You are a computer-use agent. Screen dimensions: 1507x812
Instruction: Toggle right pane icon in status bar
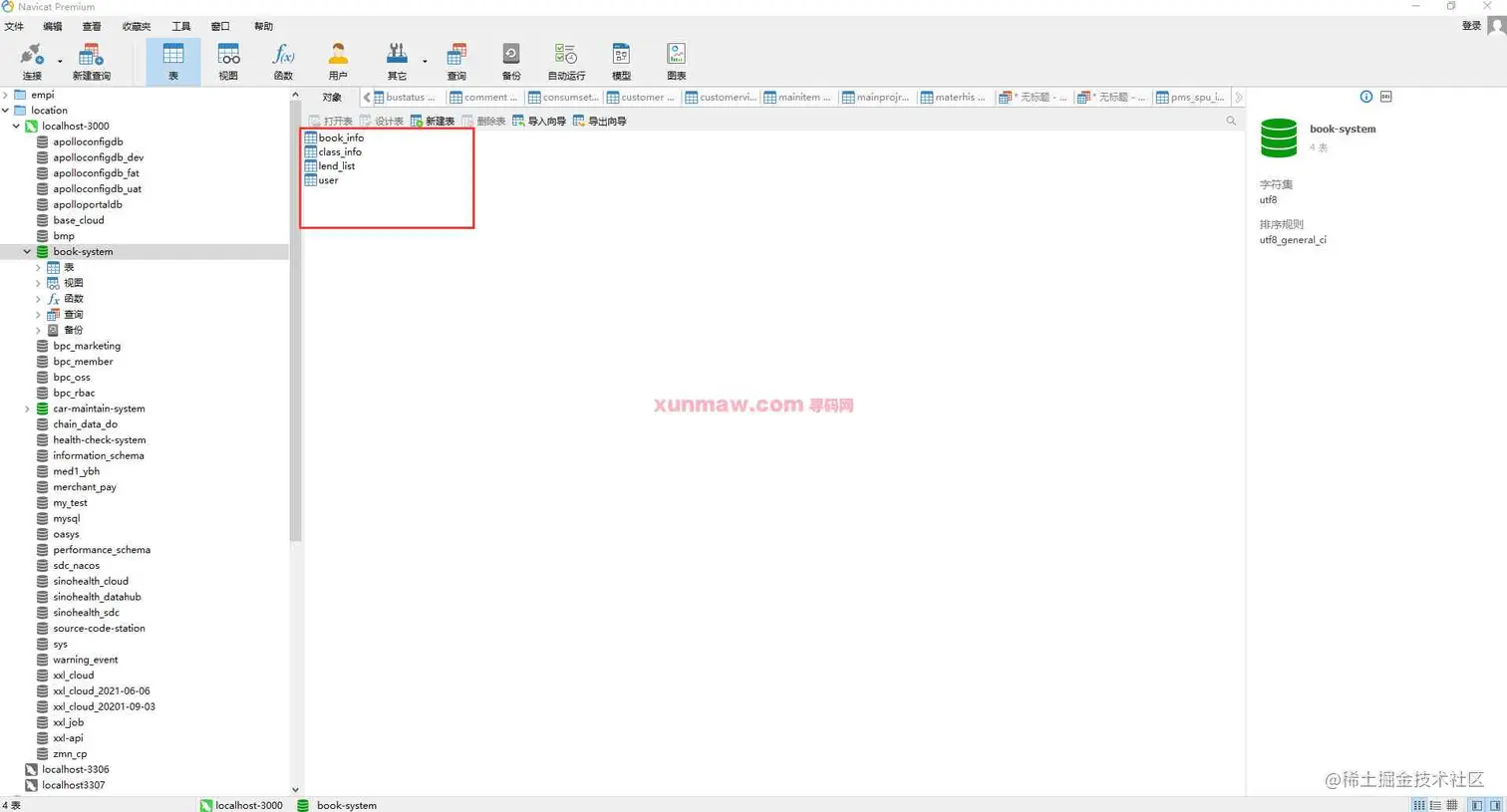(1495, 805)
